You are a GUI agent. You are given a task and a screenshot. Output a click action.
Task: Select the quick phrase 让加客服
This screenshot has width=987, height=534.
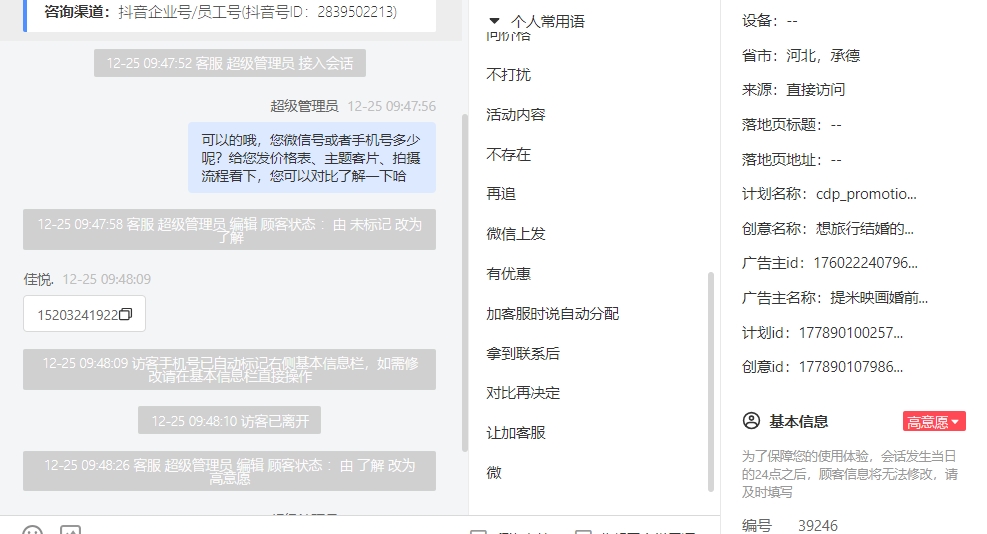point(516,433)
